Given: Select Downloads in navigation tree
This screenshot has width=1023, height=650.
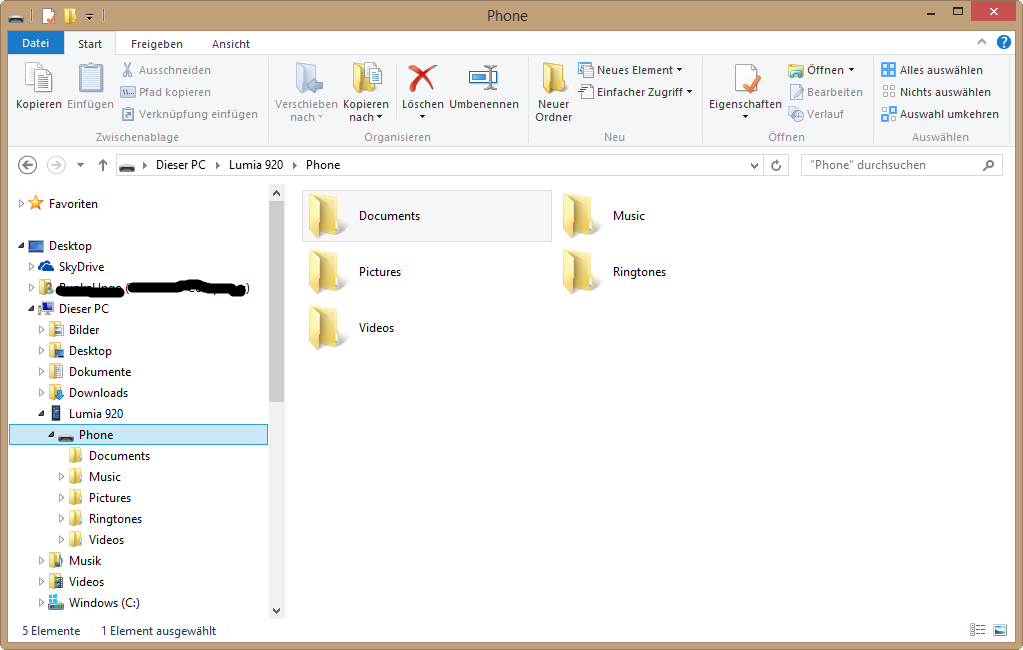Looking at the screenshot, I should (99, 393).
